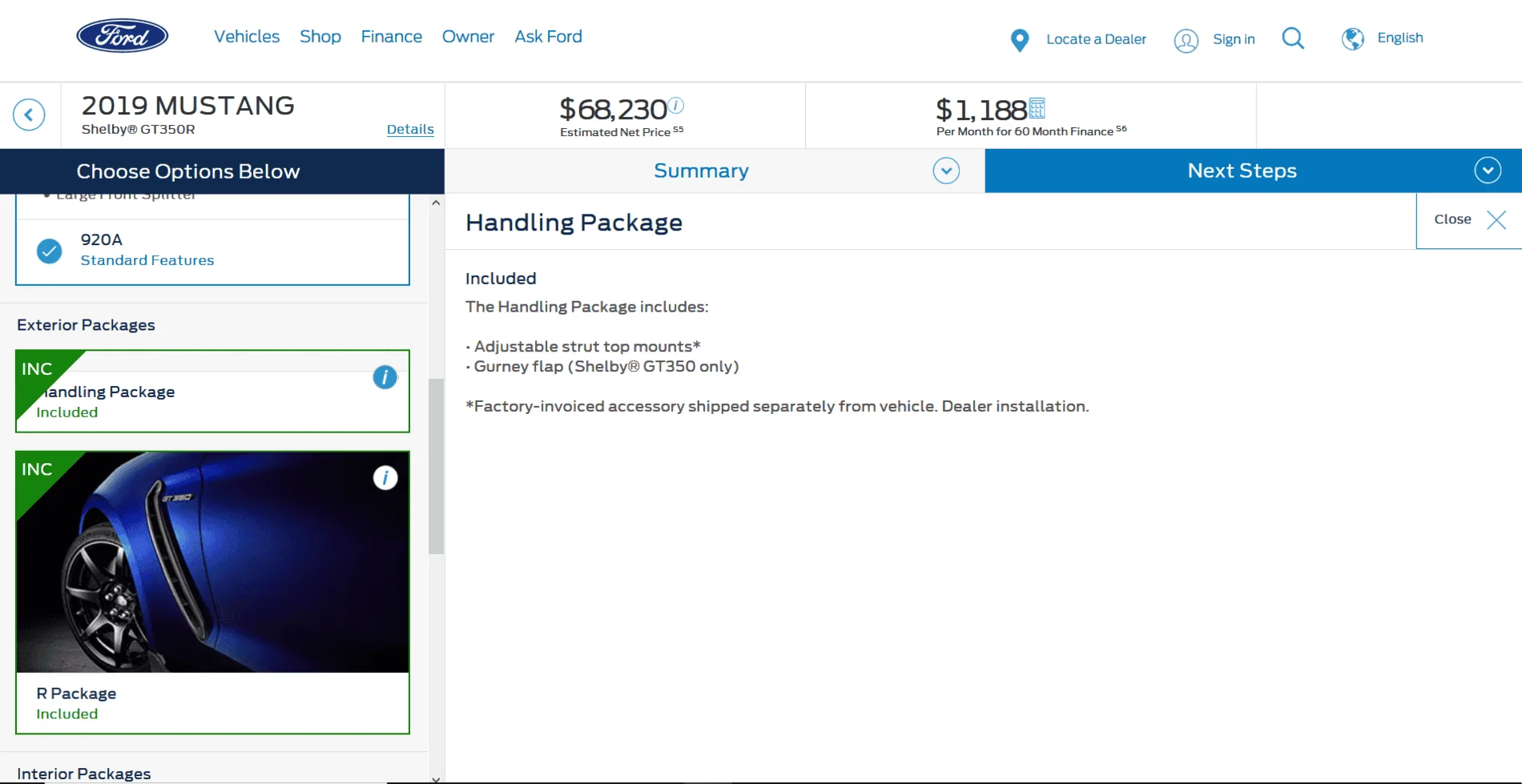
Task: Go back using the circled left arrow
Action: 29,115
